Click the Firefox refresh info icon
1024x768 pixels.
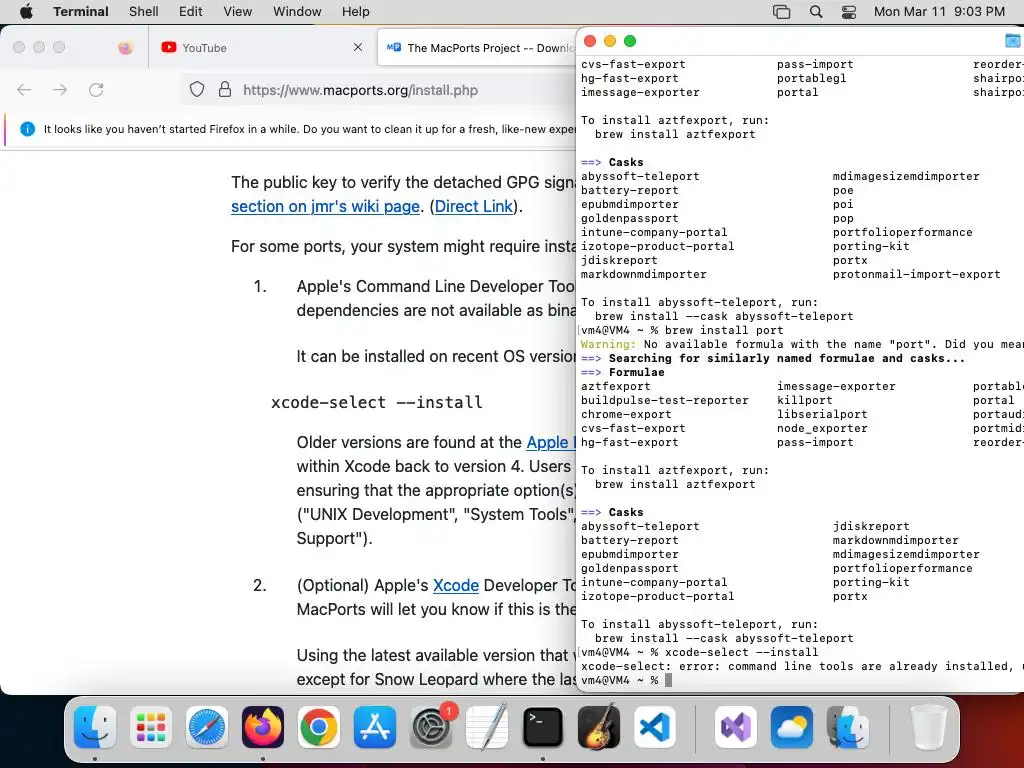tap(27, 129)
